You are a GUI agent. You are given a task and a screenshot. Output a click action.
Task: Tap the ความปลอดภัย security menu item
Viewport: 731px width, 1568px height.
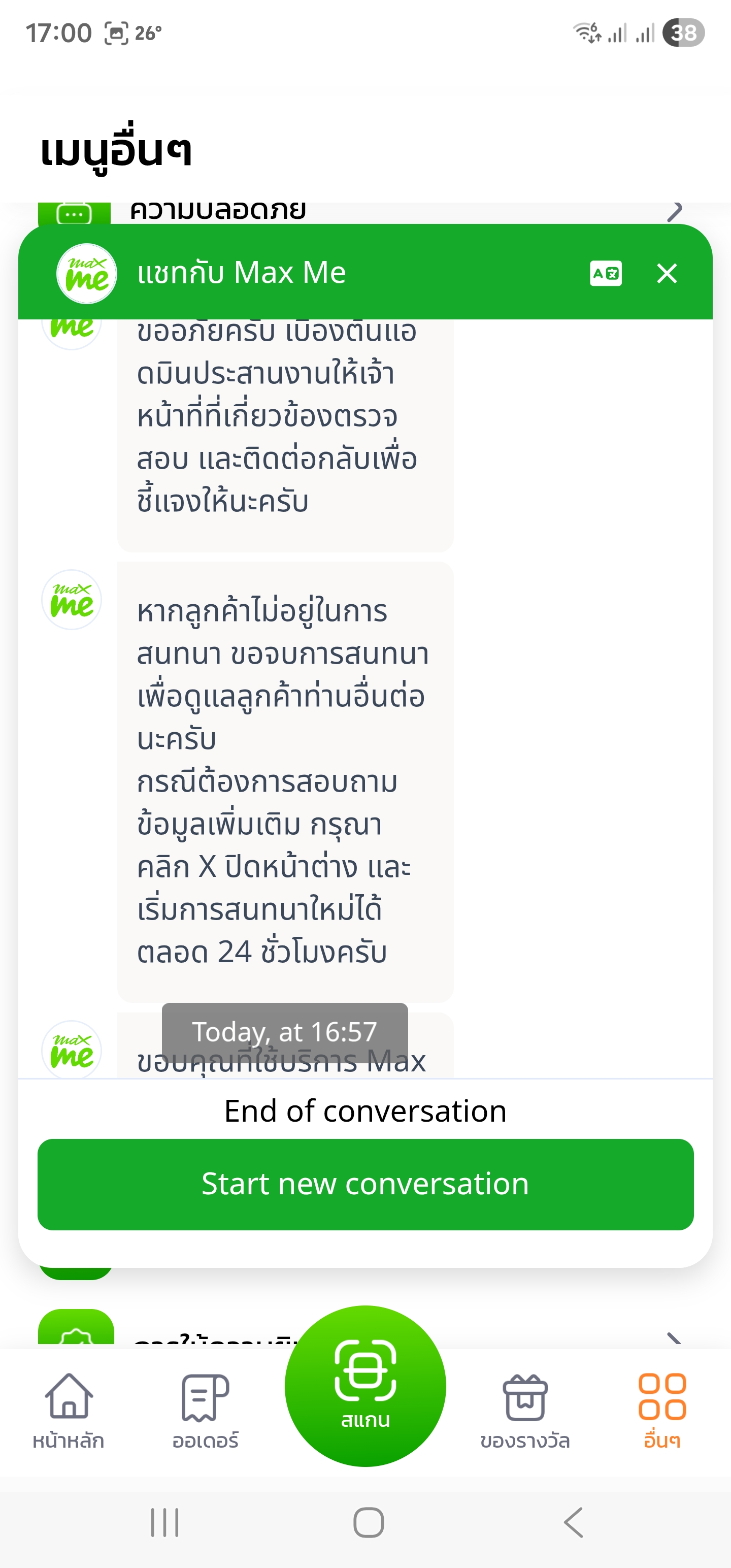[218, 212]
